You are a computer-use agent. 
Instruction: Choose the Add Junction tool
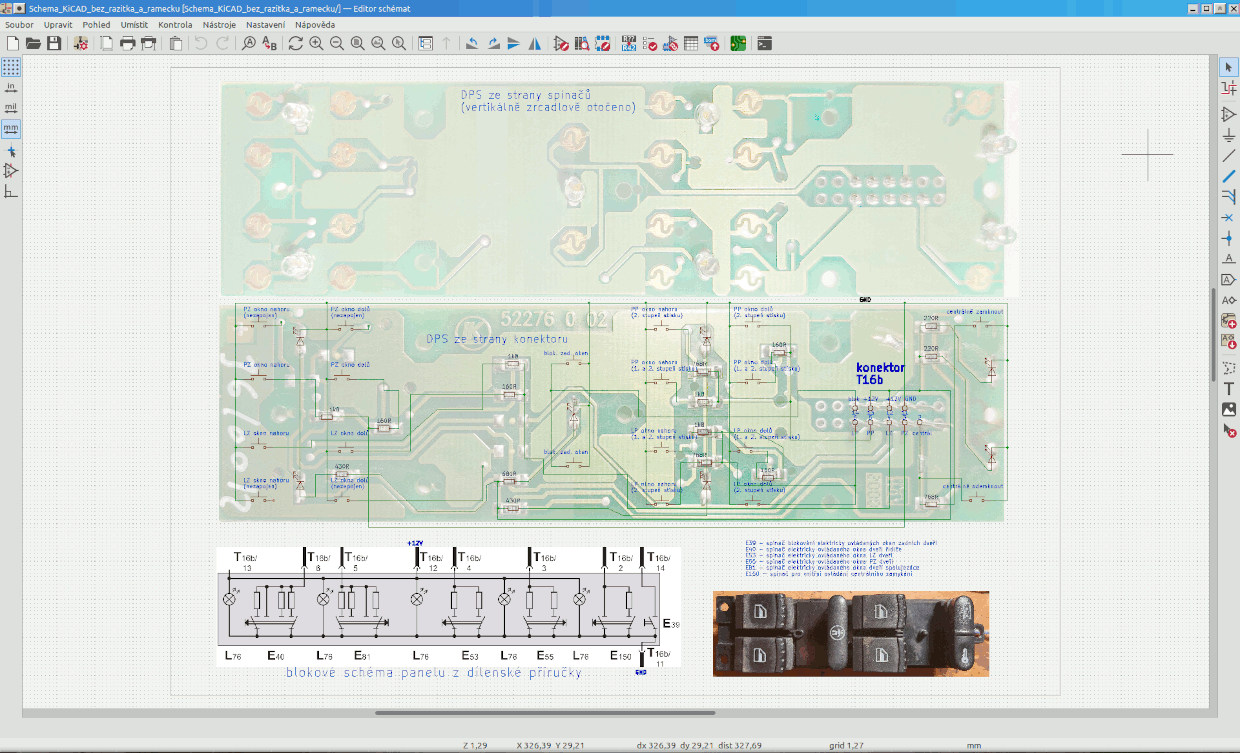tap(1229, 239)
